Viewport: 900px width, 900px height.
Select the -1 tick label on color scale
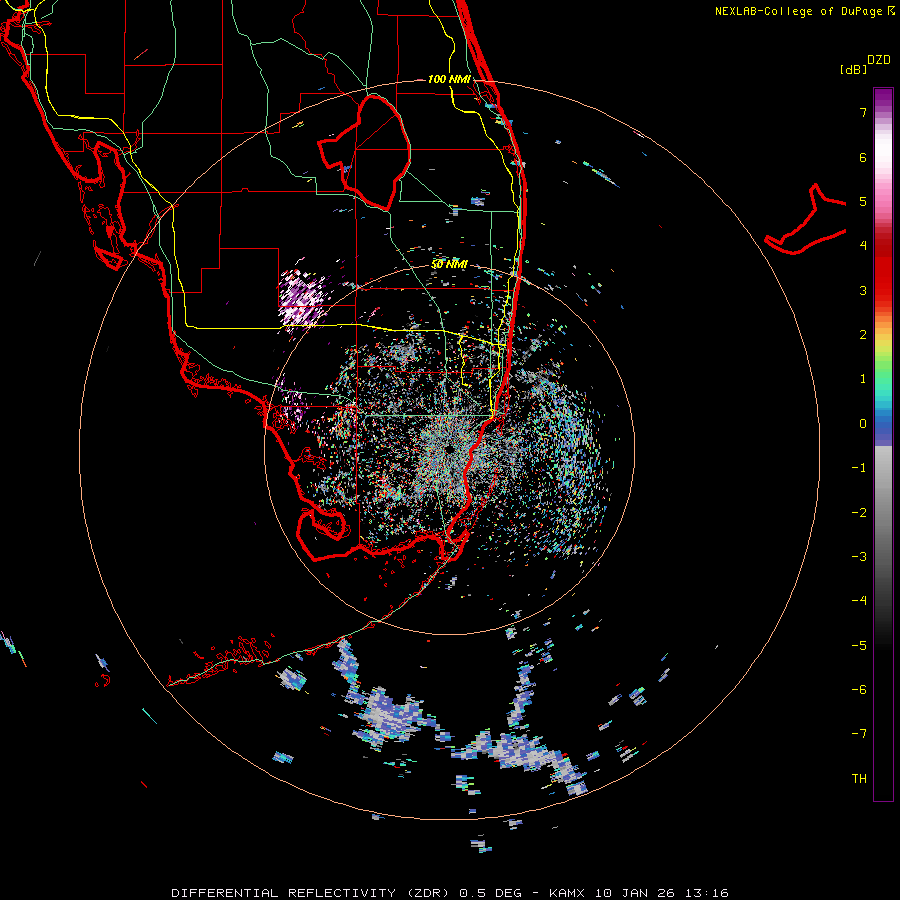(x=859, y=468)
